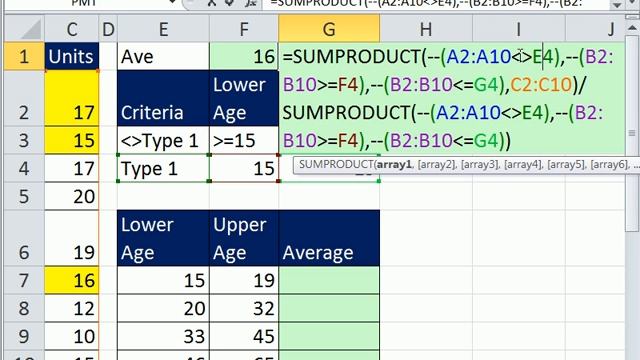Select column E header

(163, 29)
